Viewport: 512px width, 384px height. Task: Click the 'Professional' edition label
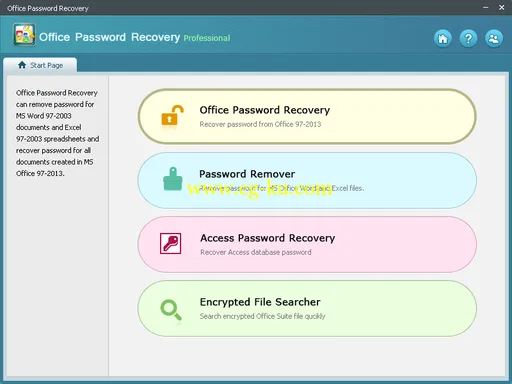[x=207, y=38]
